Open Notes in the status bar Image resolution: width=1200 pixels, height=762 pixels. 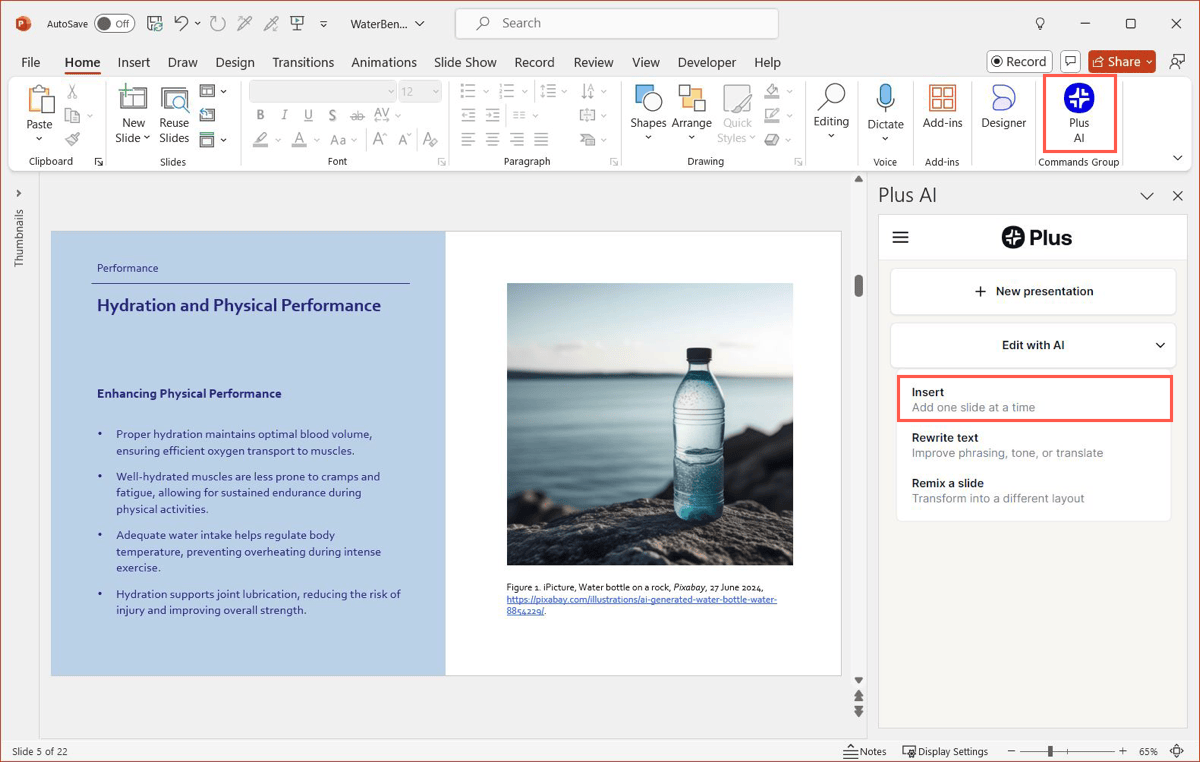click(866, 751)
